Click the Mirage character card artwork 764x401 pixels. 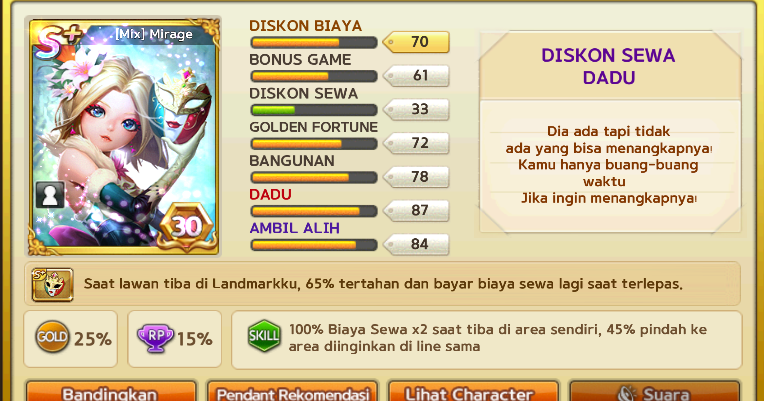coord(123,137)
